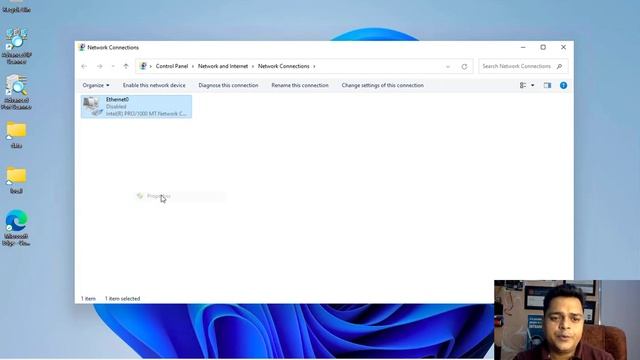Click the Back navigation arrow
Viewport: 640px width, 360px height.
(84, 66)
